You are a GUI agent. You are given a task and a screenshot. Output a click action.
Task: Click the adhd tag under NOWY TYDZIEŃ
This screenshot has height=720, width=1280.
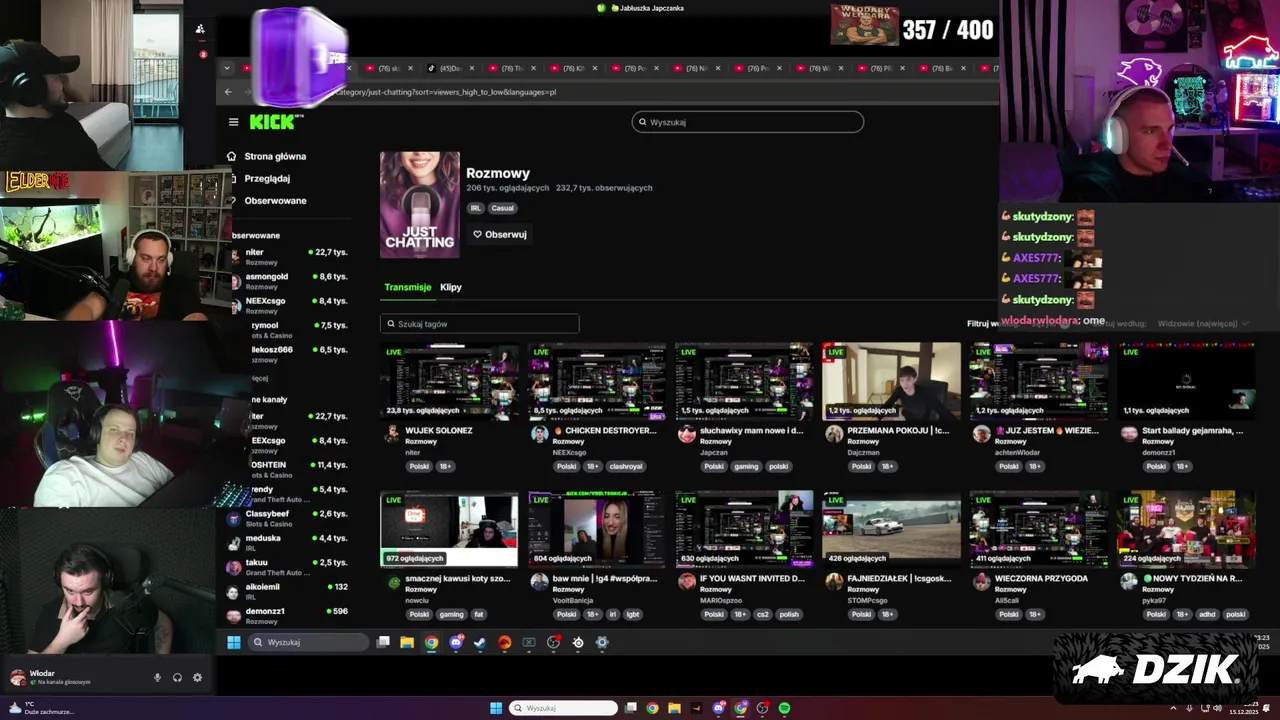(x=1207, y=614)
